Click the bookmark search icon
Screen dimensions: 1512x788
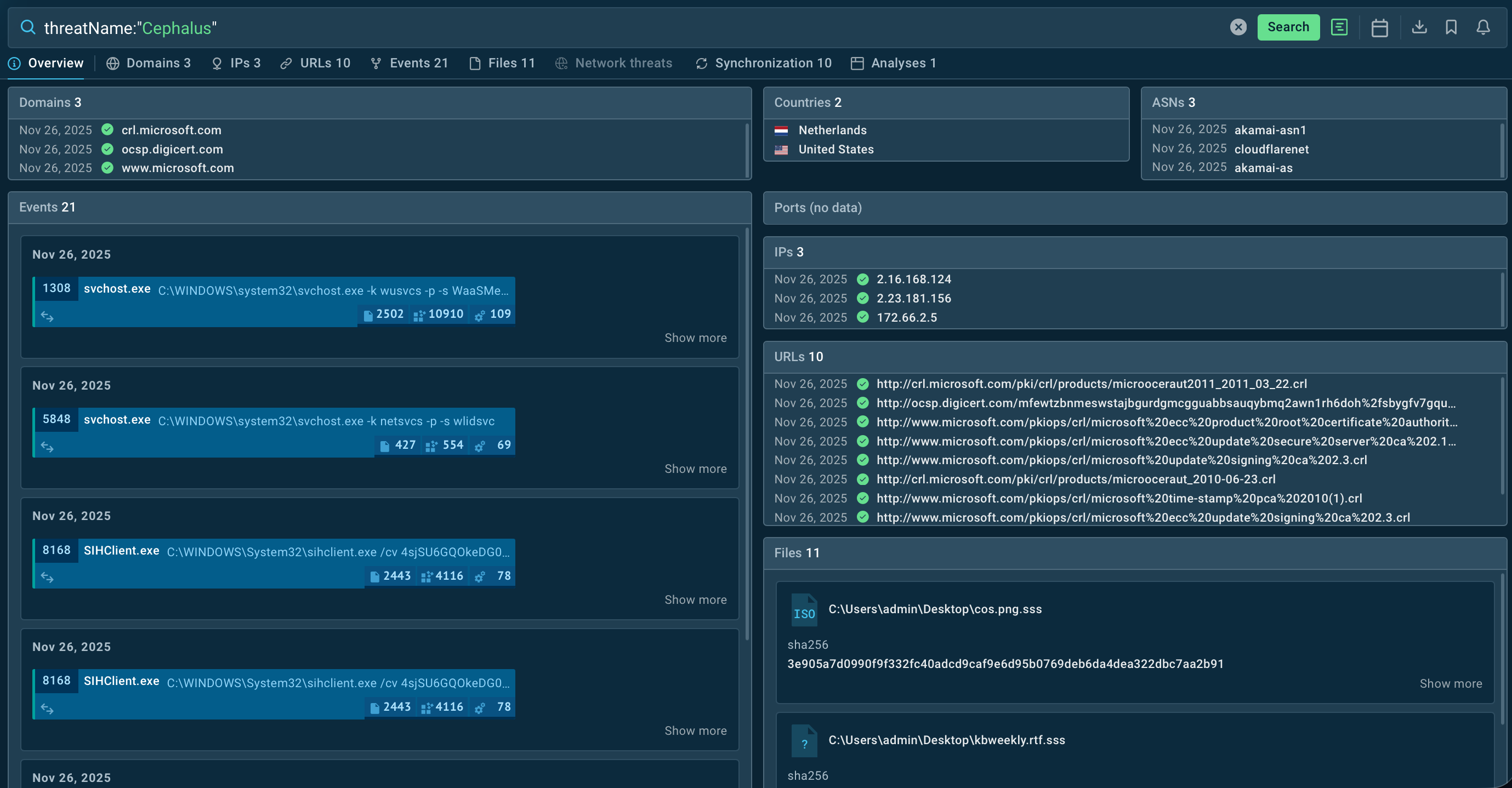tap(1451, 27)
